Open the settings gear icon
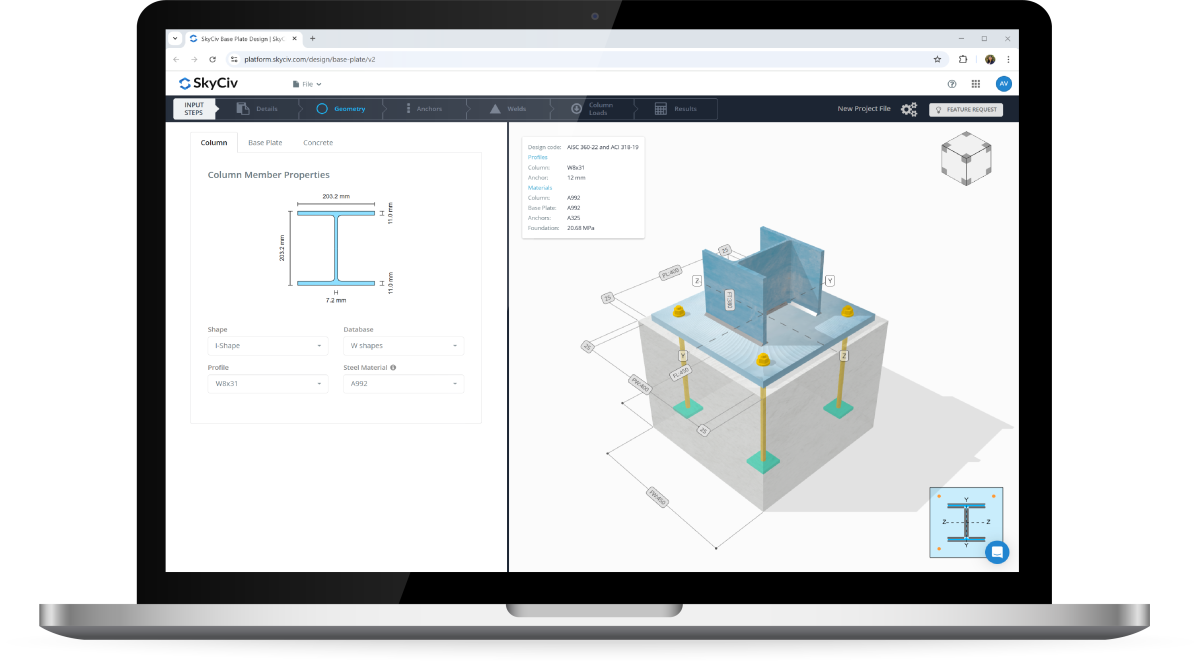Viewport: 1200px width, 662px height. [909, 109]
